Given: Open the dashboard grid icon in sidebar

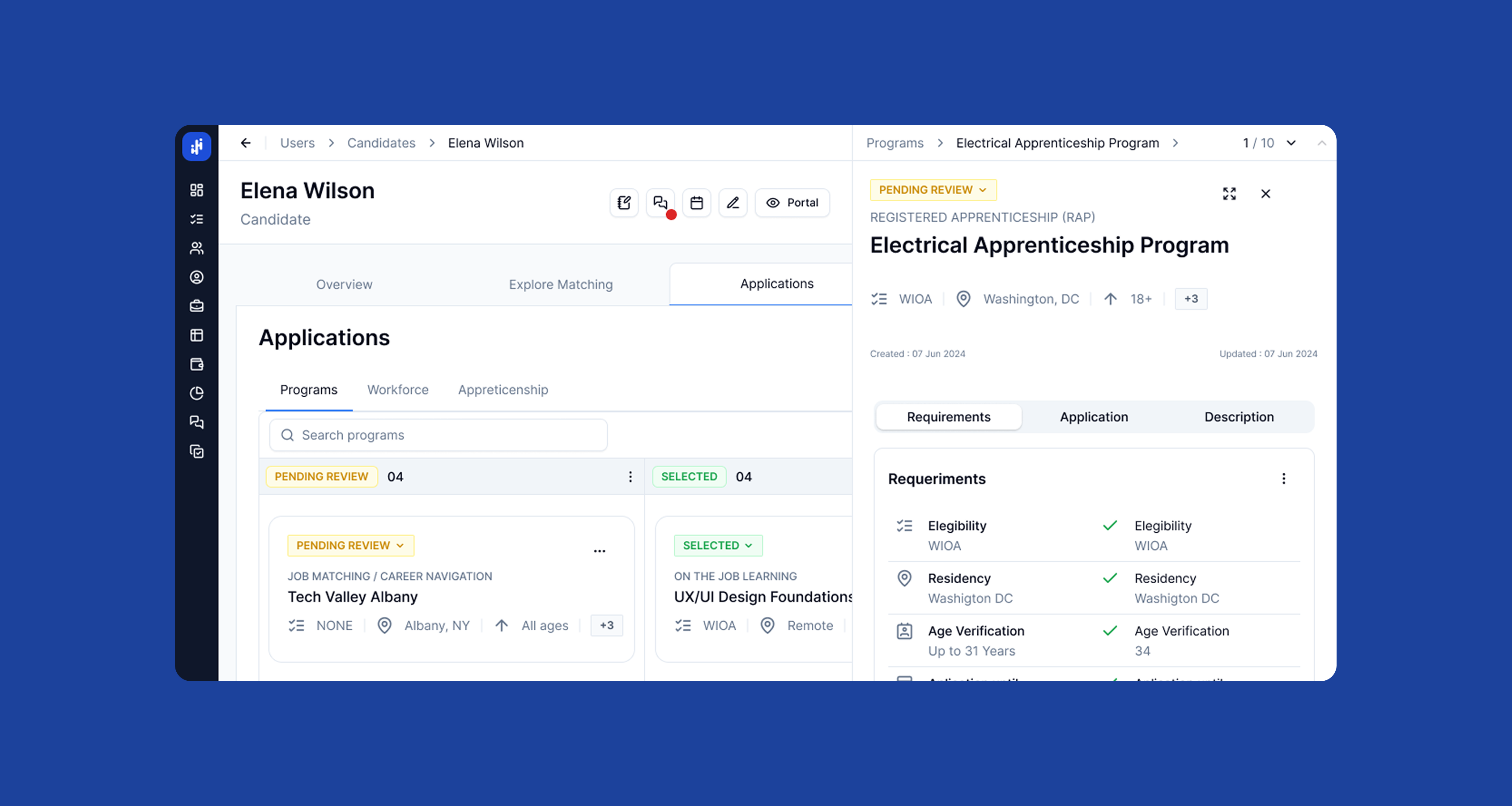Looking at the screenshot, I should click(196, 190).
